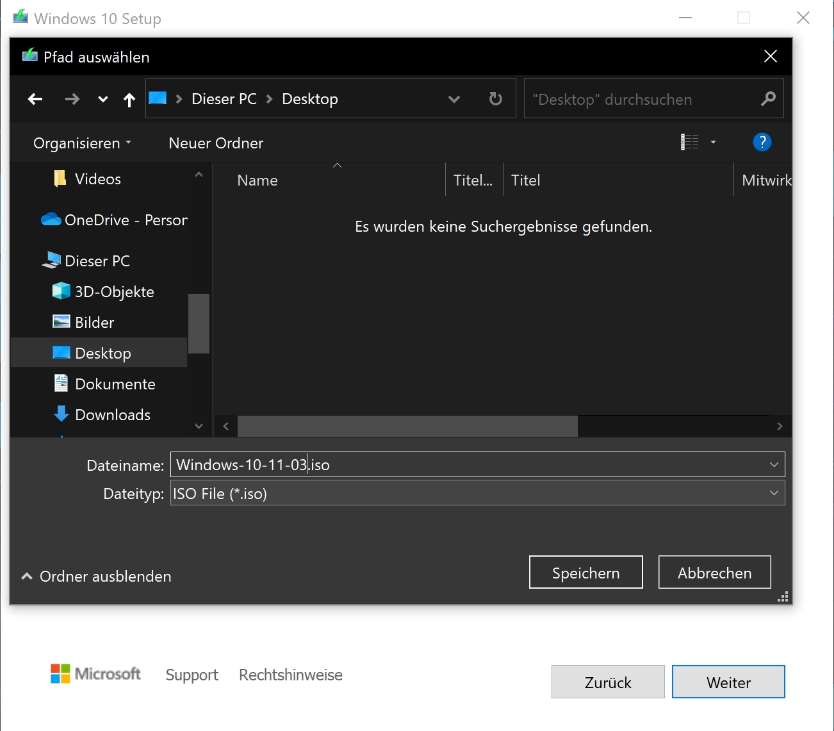This screenshot has height=731, width=834.
Task: Click Abbrechen to cancel the dialog
Action: pyautogui.click(x=714, y=572)
